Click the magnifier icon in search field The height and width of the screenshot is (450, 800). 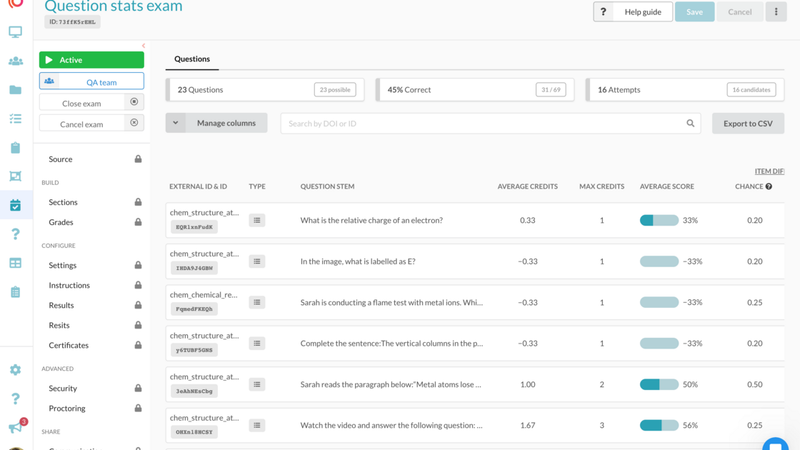pos(690,123)
